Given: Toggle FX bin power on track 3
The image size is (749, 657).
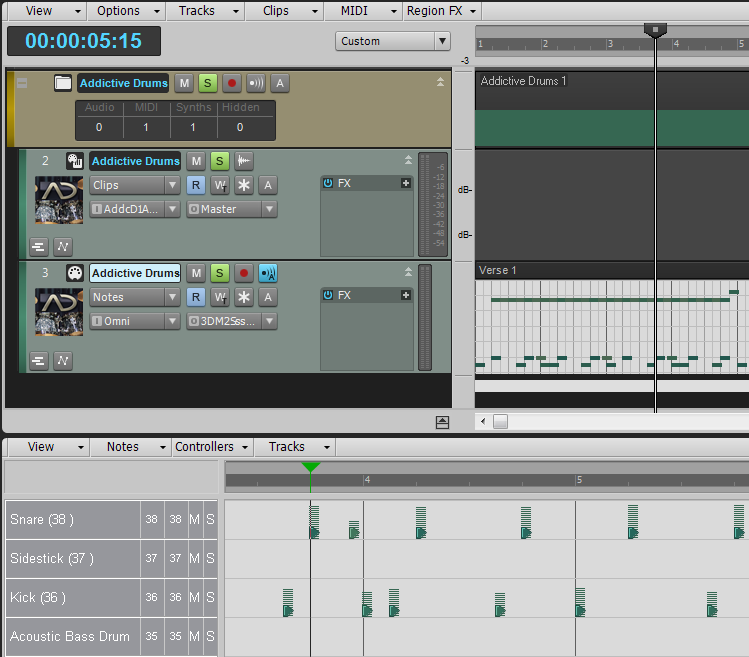Looking at the screenshot, I should (x=328, y=295).
